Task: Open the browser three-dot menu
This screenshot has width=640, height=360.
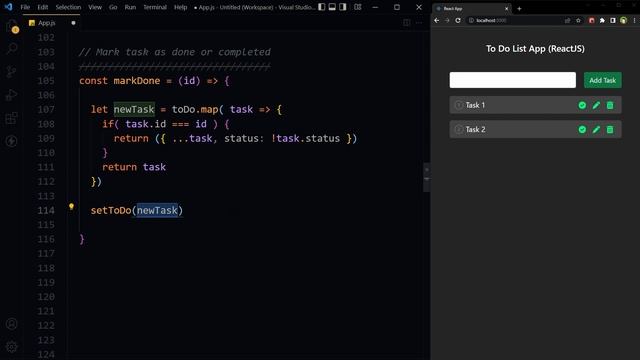Action: pyautogui.click(x=634, y=20)
